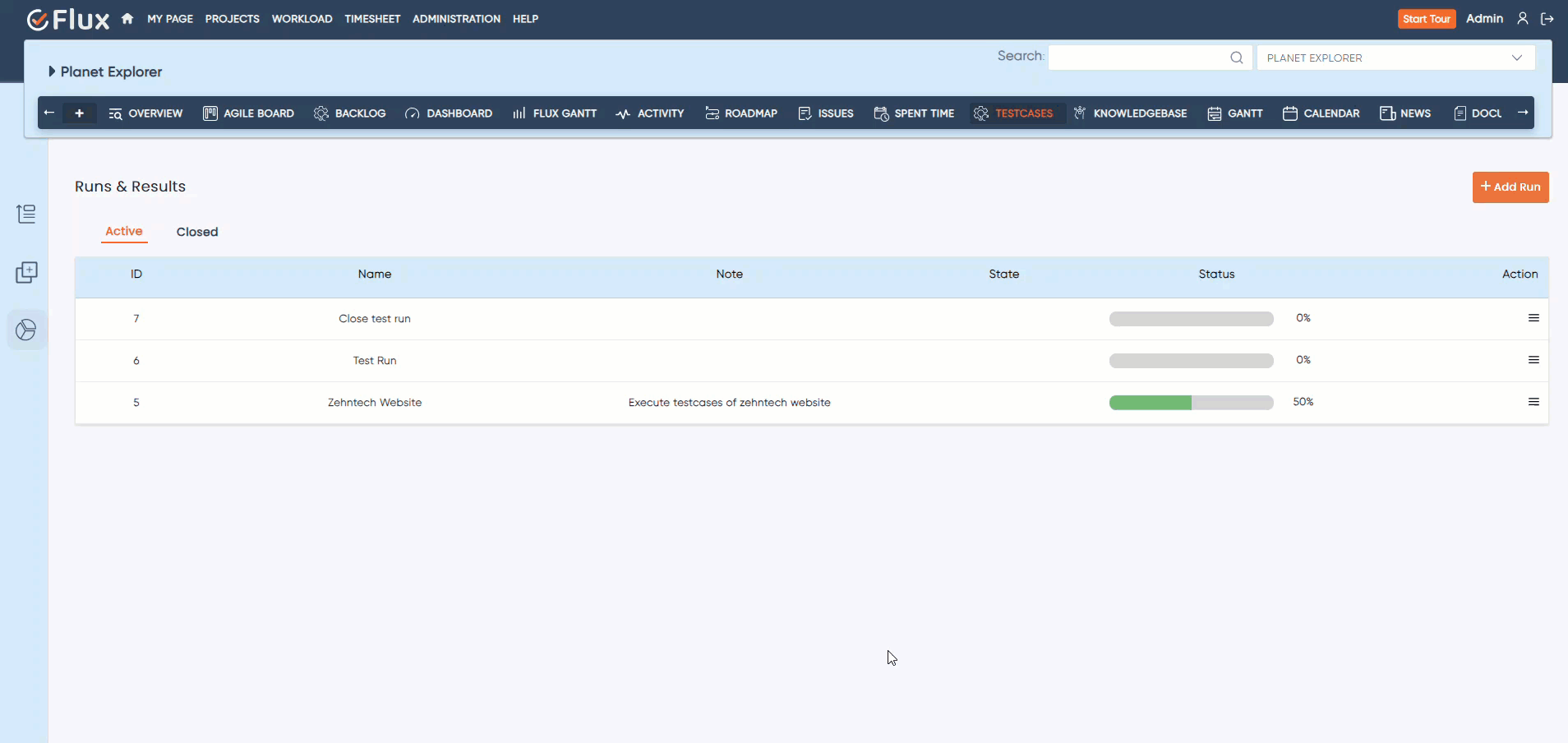1568x743 pixels.
Task: Open action menu for Close test run
Action: (x=1533, y=318)
